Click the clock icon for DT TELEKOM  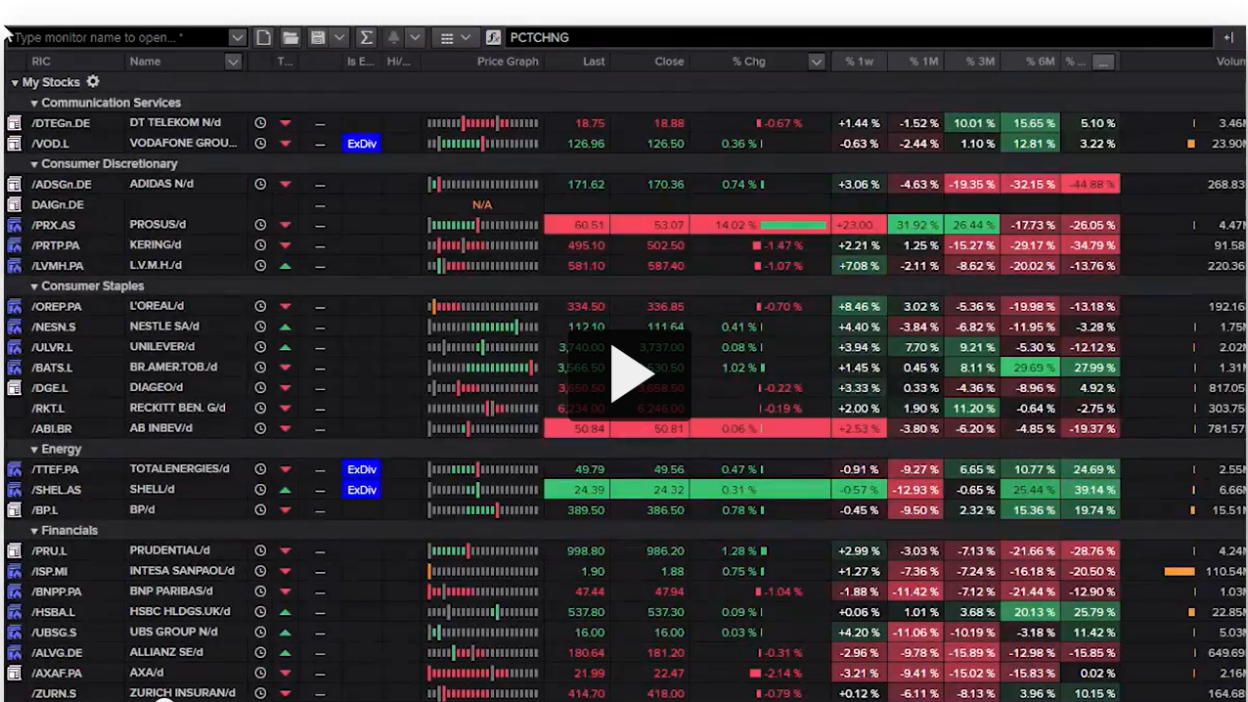tap(260, 124)
